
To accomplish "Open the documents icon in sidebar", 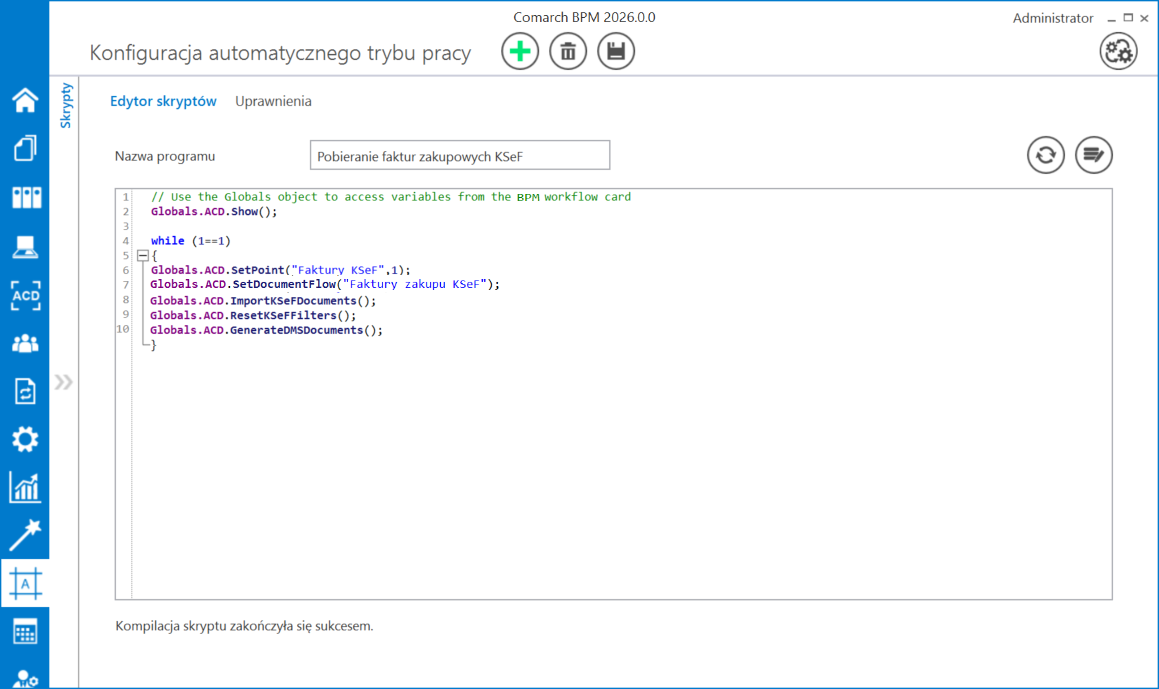I will click(x=25, y=149).
